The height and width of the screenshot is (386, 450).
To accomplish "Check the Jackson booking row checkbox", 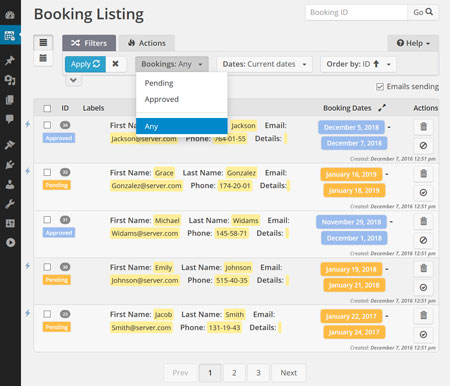I will click(x=47, y=125).
